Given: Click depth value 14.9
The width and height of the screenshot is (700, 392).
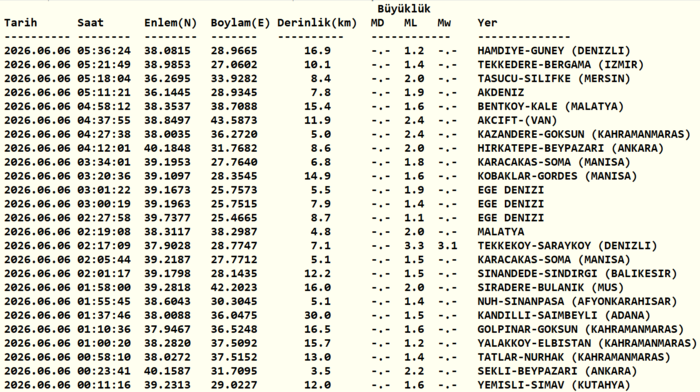Looking at the screenshot, I should (317, 176).
